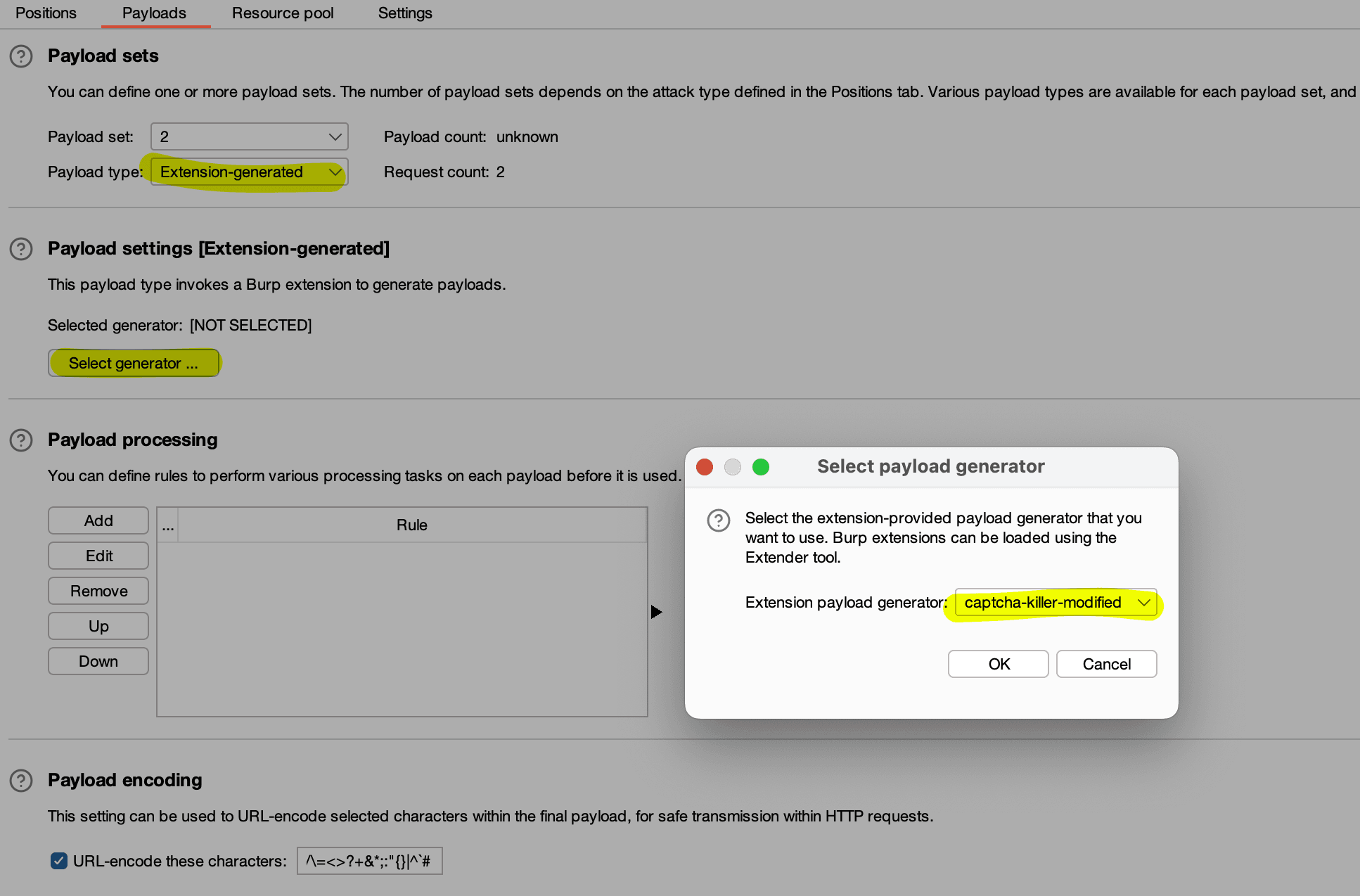Click the Rule column header

point(412,525)
